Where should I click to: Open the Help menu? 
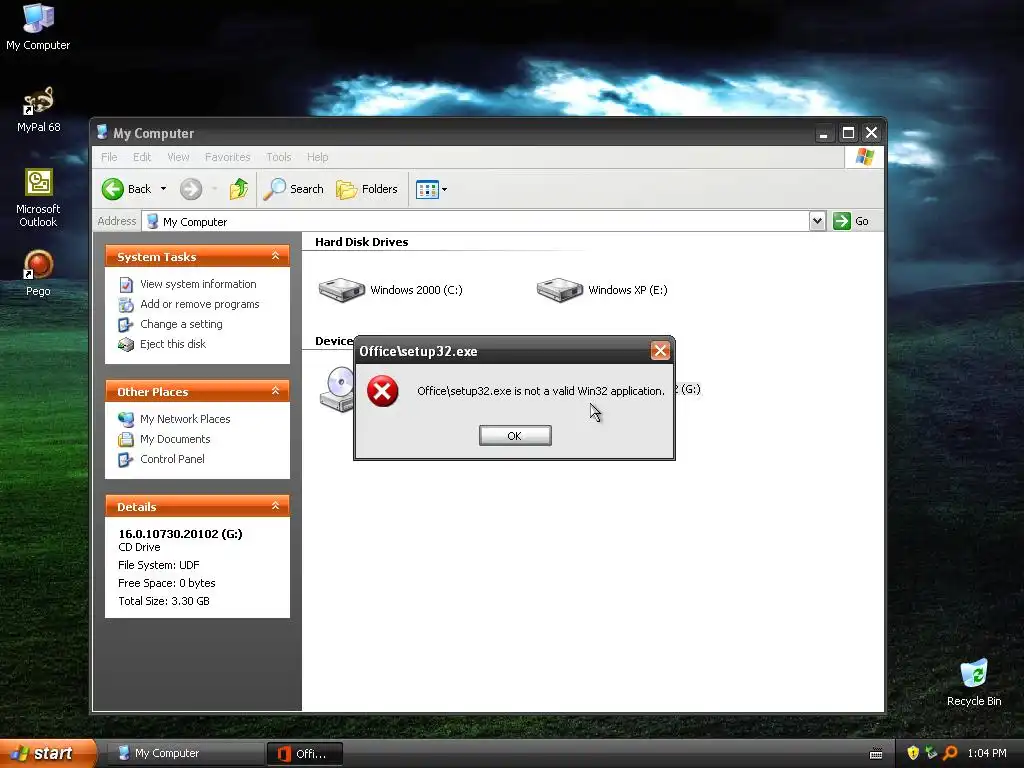(x=317, y=157)
